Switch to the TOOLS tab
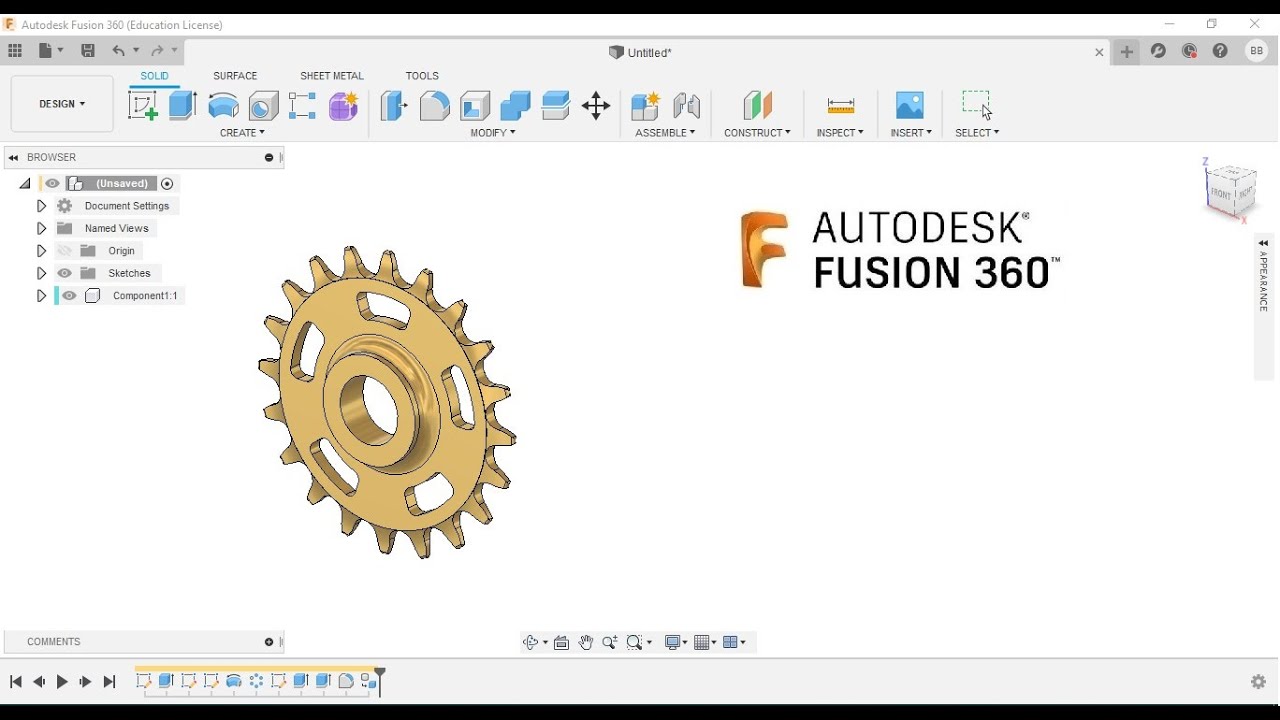 (x=422, y=76)
